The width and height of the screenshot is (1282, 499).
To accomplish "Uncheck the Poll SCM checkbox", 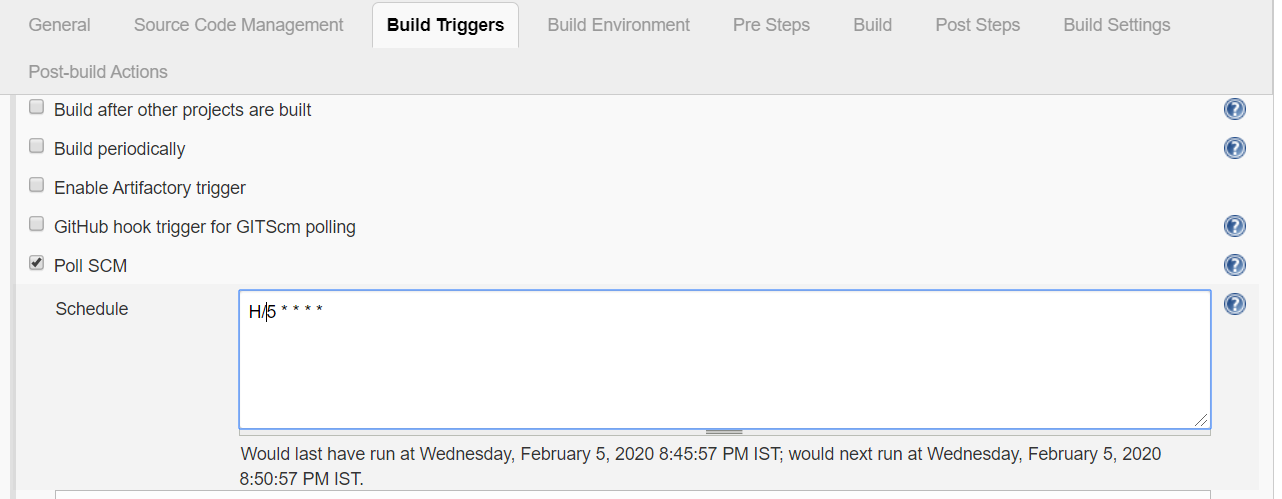I will 37,263.
